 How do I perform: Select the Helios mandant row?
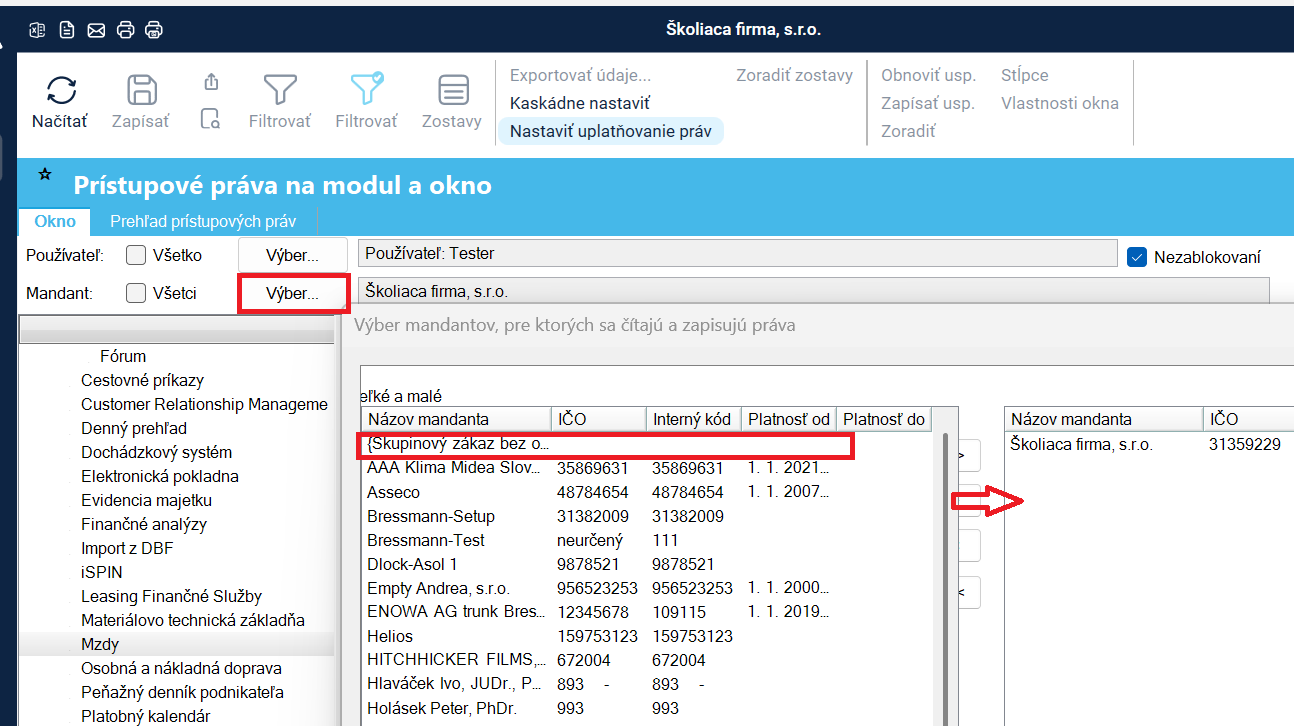tap(647, 636)
